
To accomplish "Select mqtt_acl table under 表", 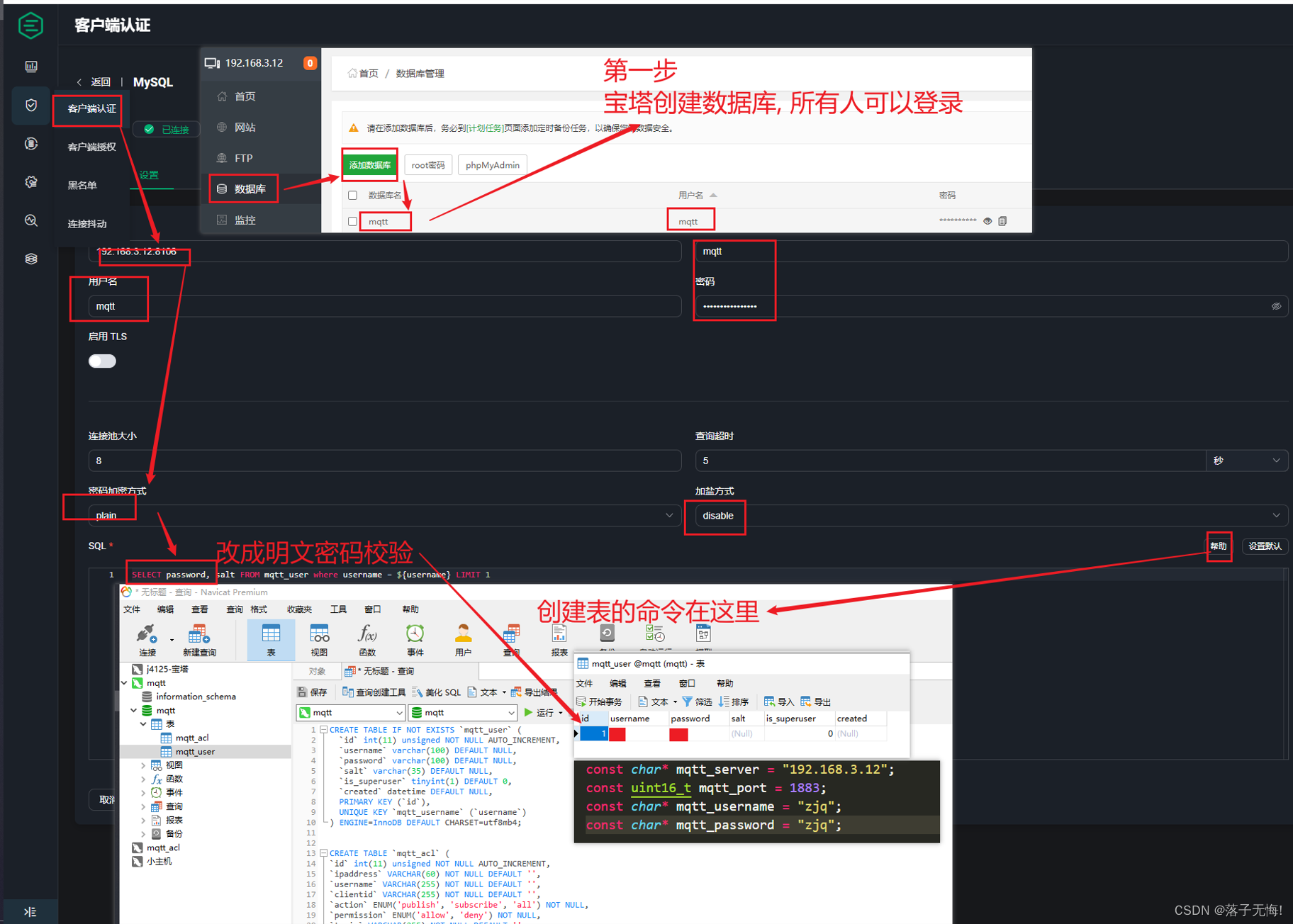I will [191, 738].
